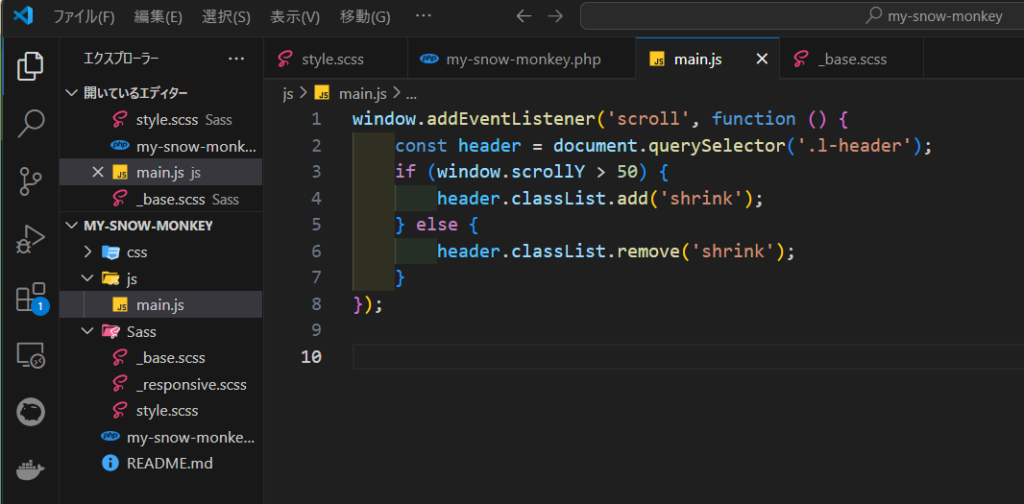Viewport: 1024px width, 504px height.
Task: Click 'remove' method on line 6
Action: coord(648,251)
